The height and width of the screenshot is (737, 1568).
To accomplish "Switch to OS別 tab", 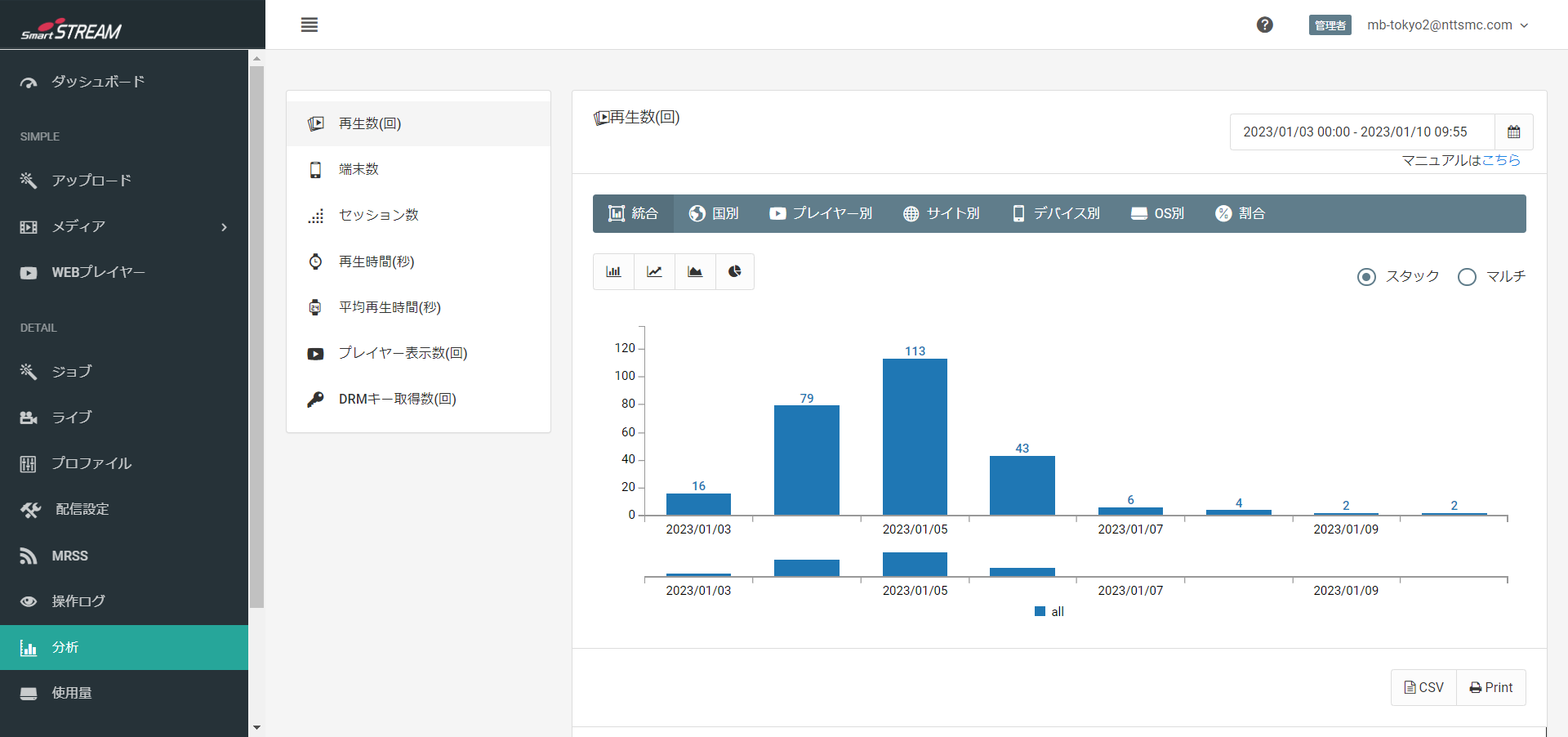I will (x=1157, y=213).
